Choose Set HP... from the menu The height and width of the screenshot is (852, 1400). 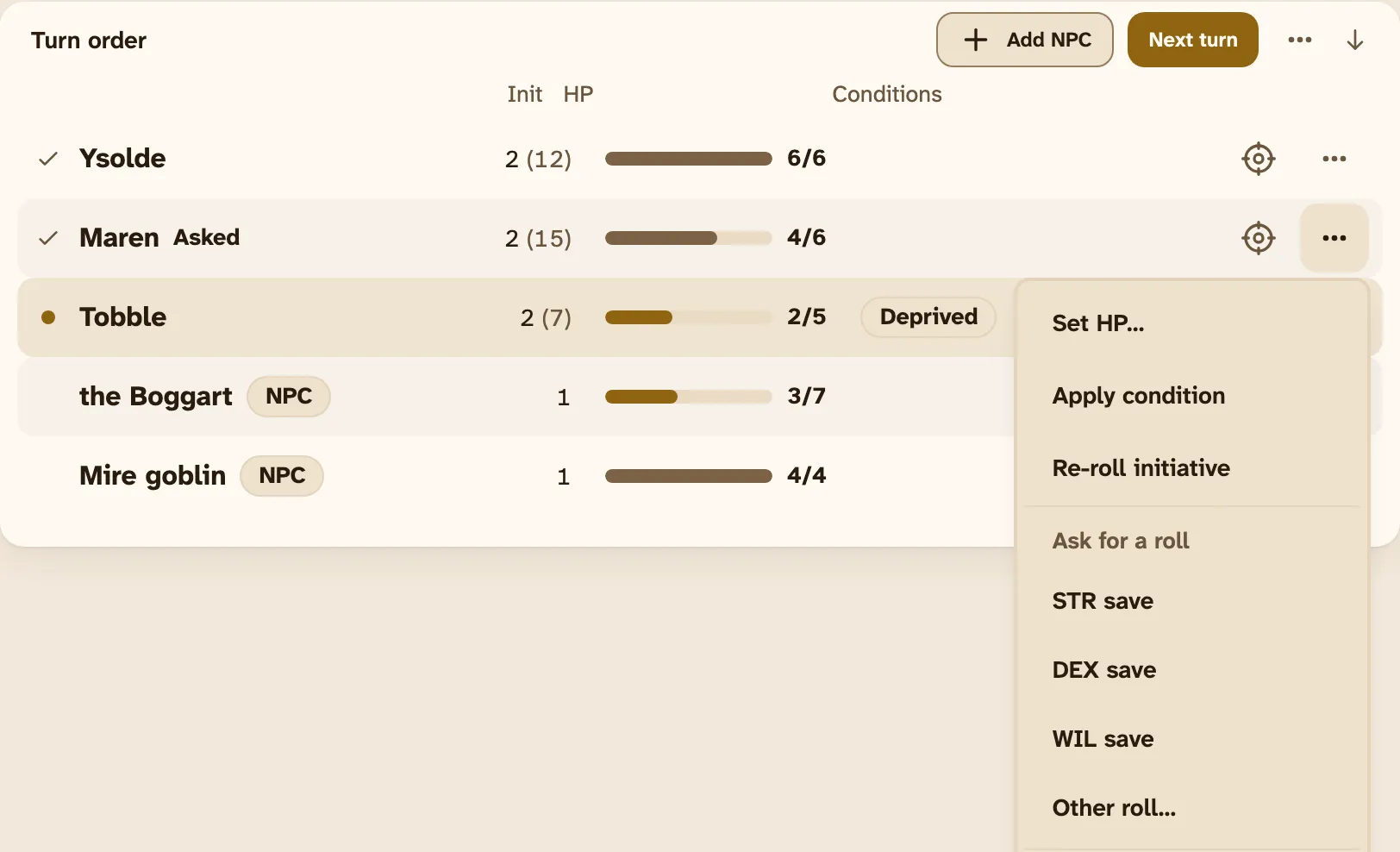(x=1192, y=323)
